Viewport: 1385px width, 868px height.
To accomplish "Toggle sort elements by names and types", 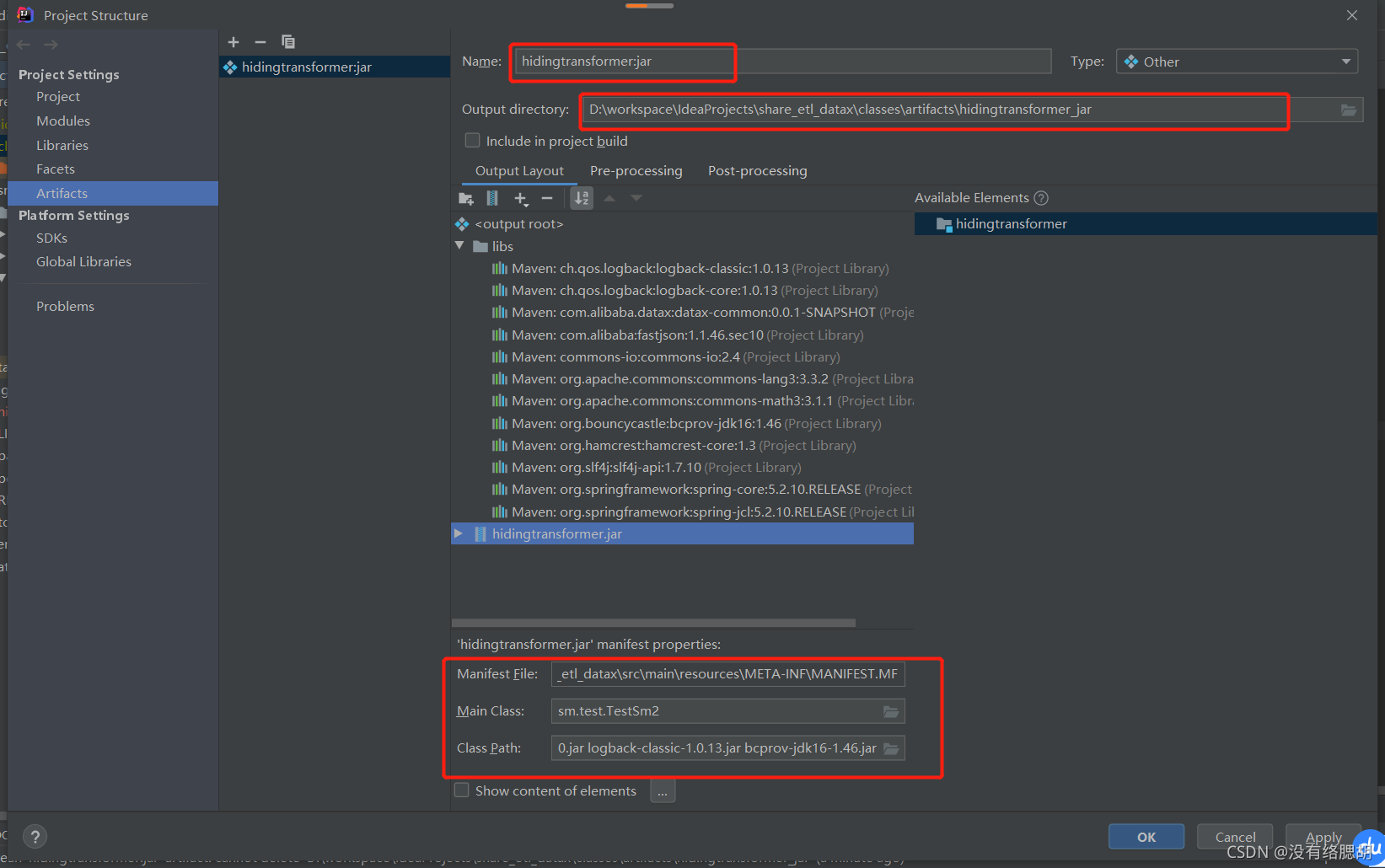I will (x=582, y=199).
